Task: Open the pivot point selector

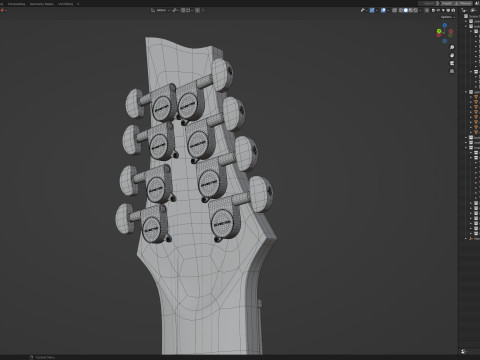Action: click(x=175, y=10)
